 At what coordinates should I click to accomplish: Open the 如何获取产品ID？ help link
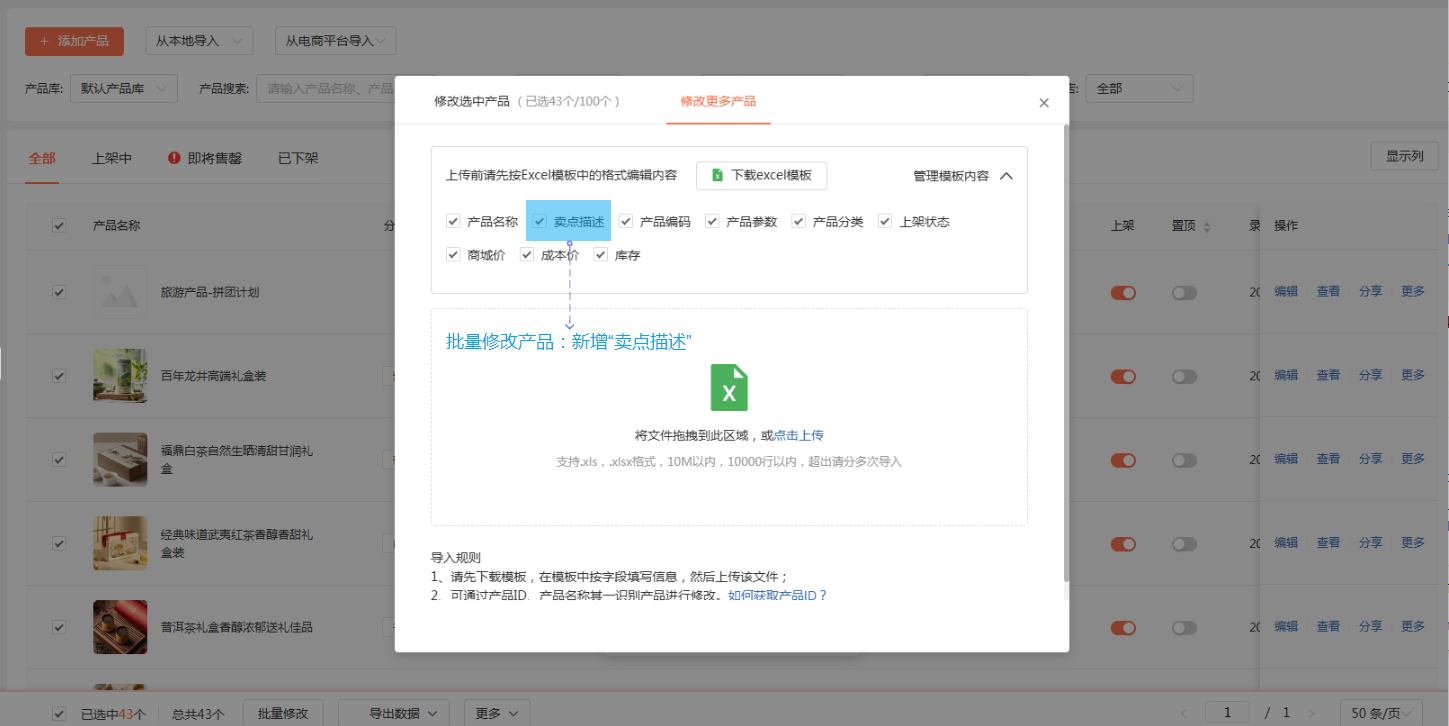[x=777, y=595]
